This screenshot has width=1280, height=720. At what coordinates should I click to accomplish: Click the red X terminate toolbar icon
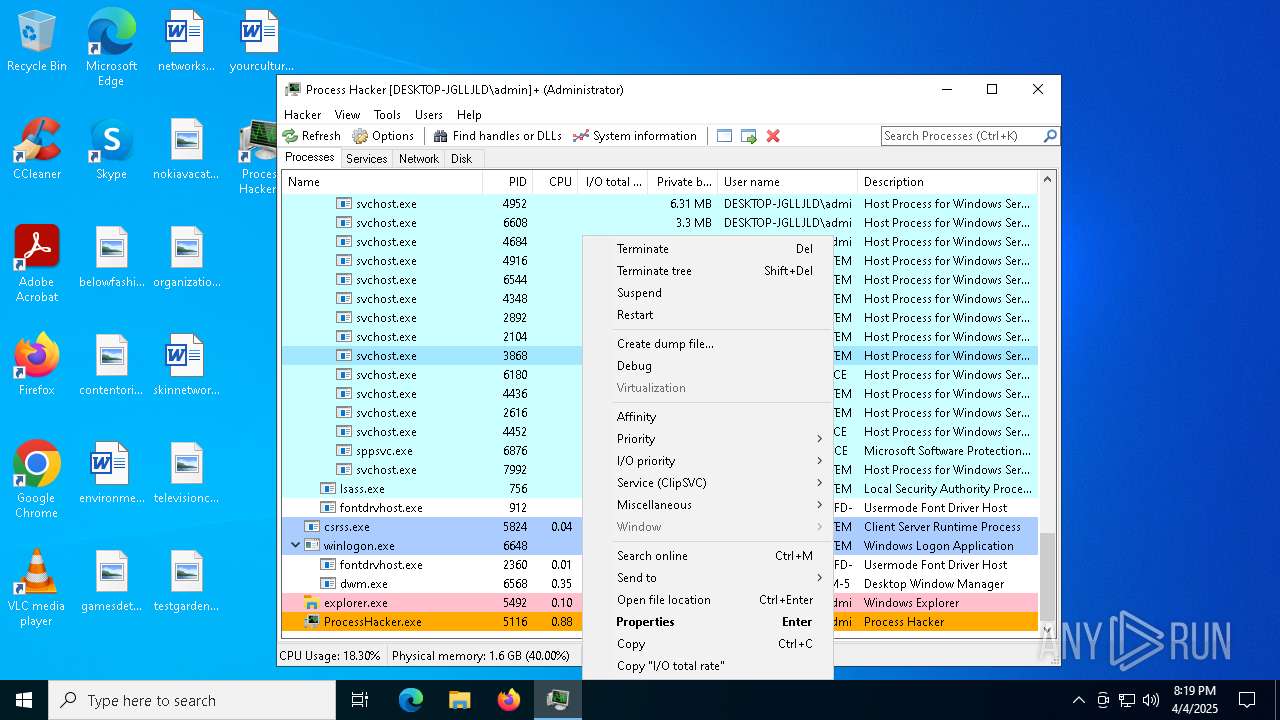point(773,136)
